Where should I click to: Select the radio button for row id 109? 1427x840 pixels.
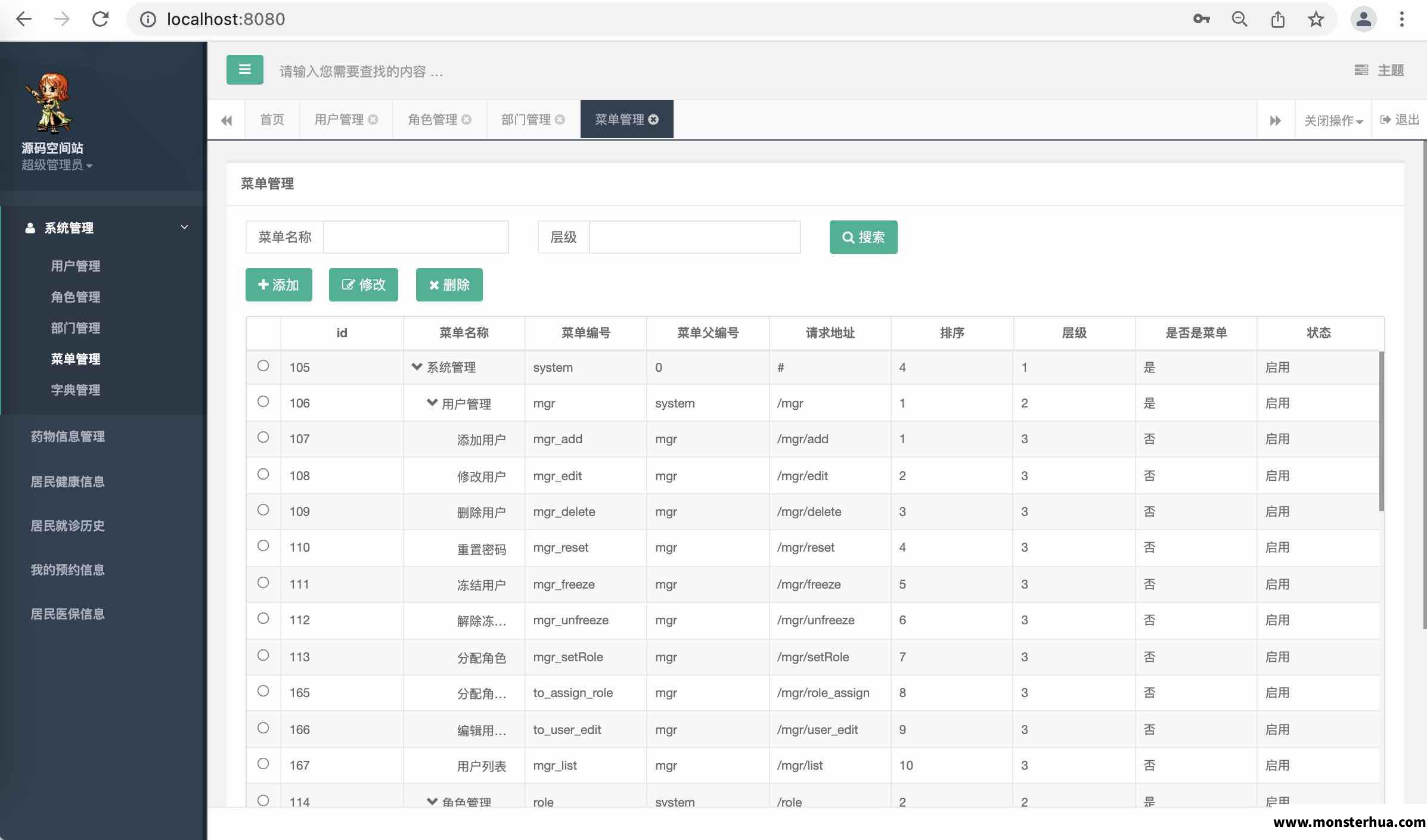click(263, 510)
